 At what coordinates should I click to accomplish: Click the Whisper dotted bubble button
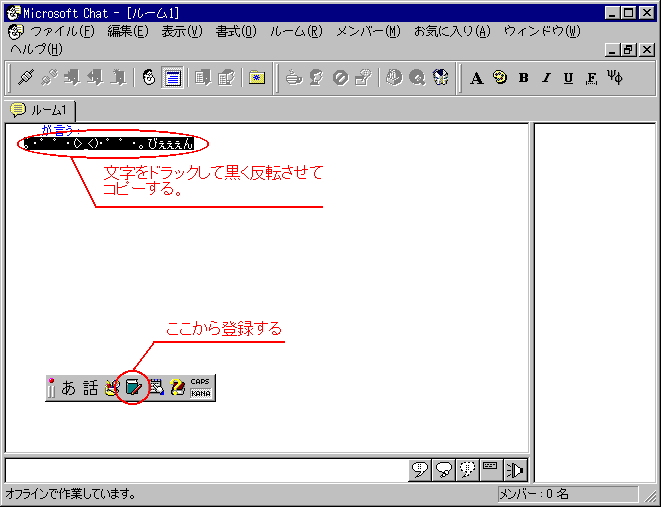pyautogui.click(x=468, y=470)
